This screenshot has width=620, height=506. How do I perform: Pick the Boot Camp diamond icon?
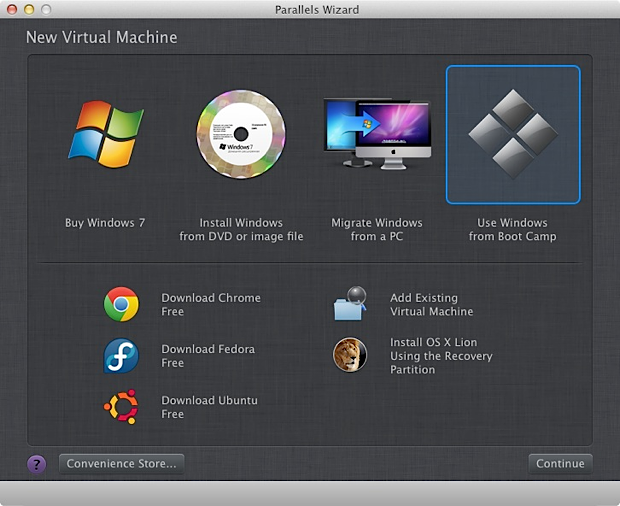pyautogui.click(x=513, y=134)
